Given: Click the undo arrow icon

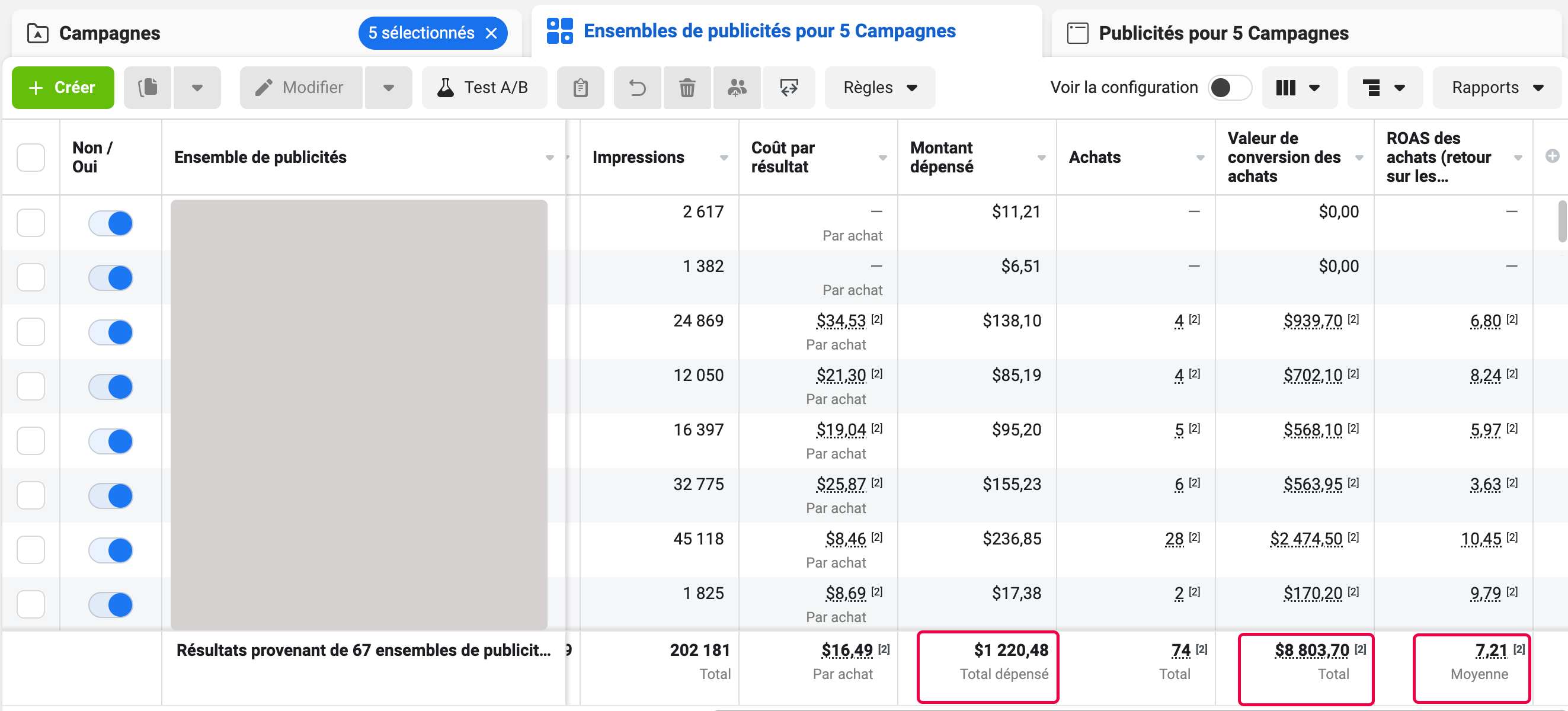Looking at the screenshot, I should [x=637, y=88].
